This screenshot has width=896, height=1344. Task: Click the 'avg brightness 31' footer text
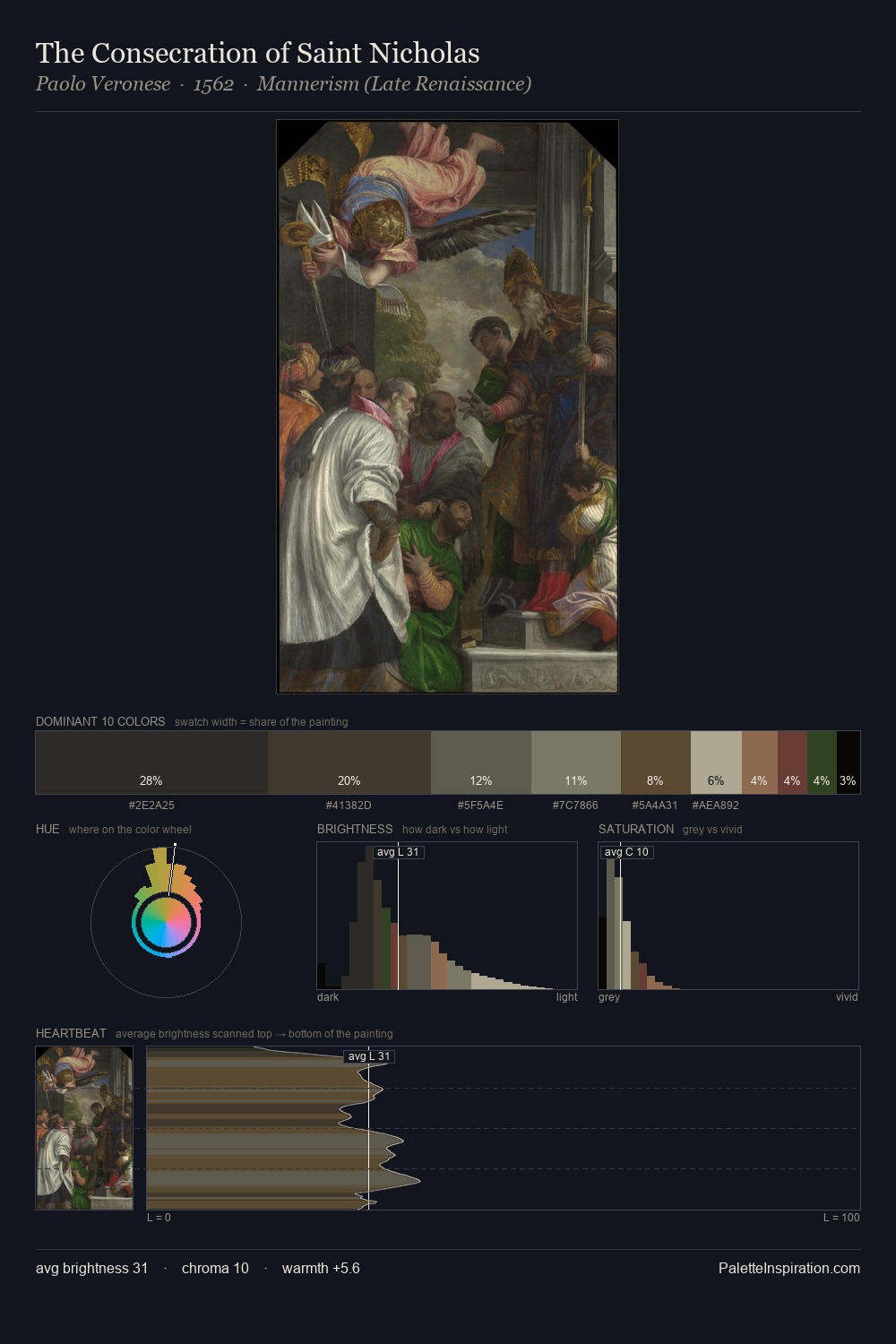(92, 1268)
